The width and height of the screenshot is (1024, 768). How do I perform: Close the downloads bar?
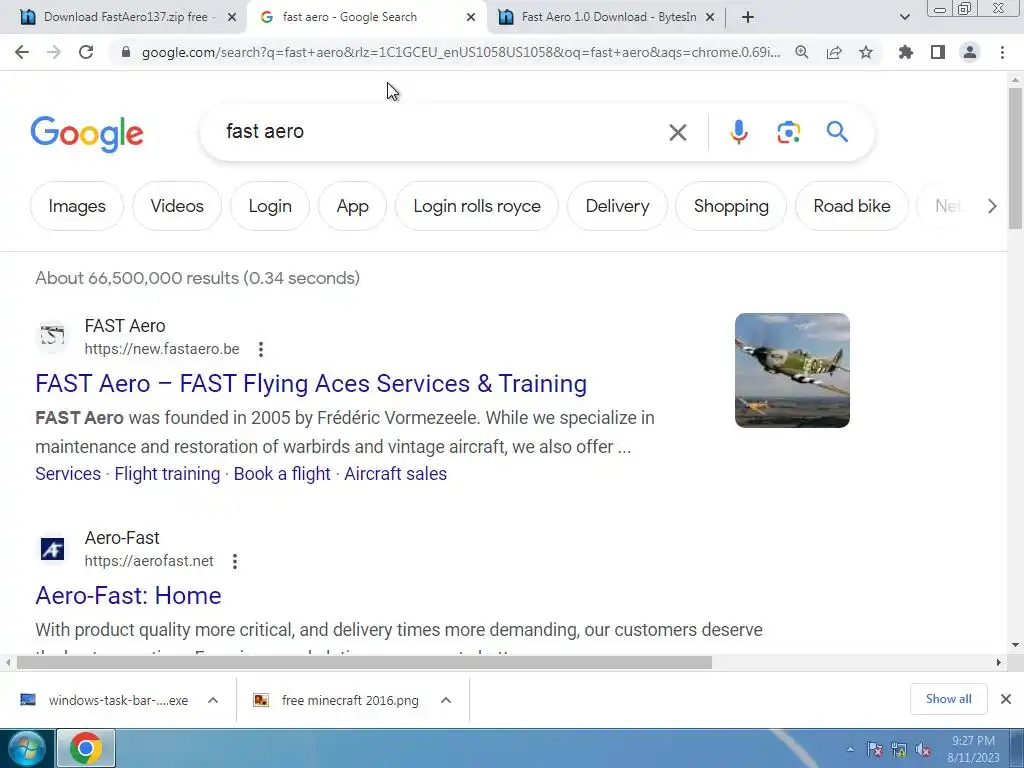[1006, 699]
